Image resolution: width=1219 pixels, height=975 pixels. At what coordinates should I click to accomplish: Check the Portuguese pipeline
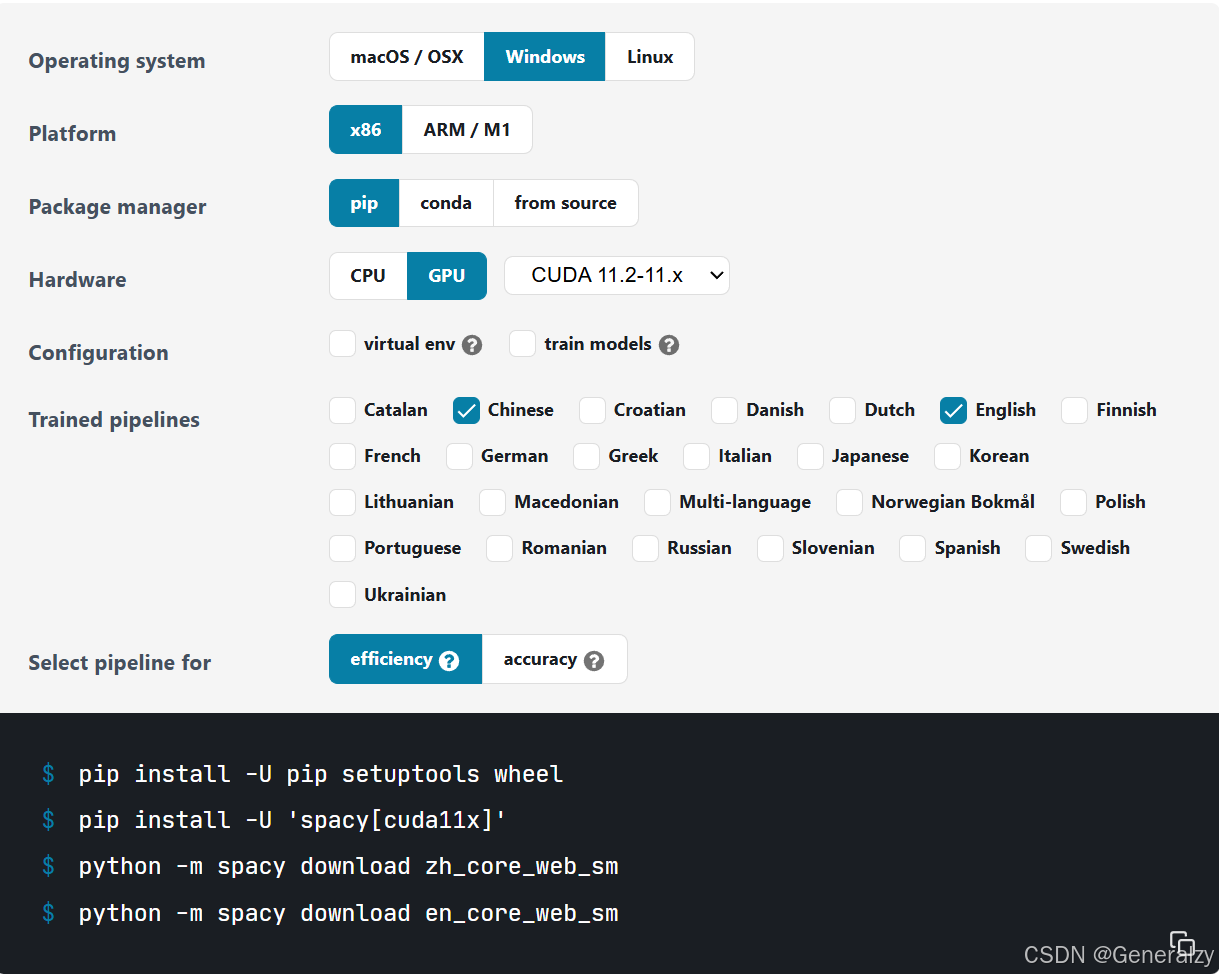[x=343, y=548]
